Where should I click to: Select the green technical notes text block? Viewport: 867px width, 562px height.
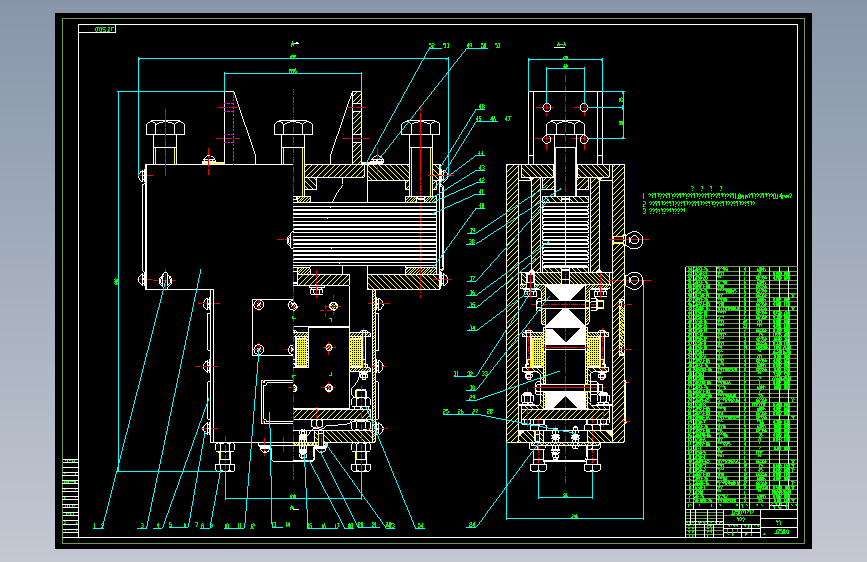click(x=717, y=200)
